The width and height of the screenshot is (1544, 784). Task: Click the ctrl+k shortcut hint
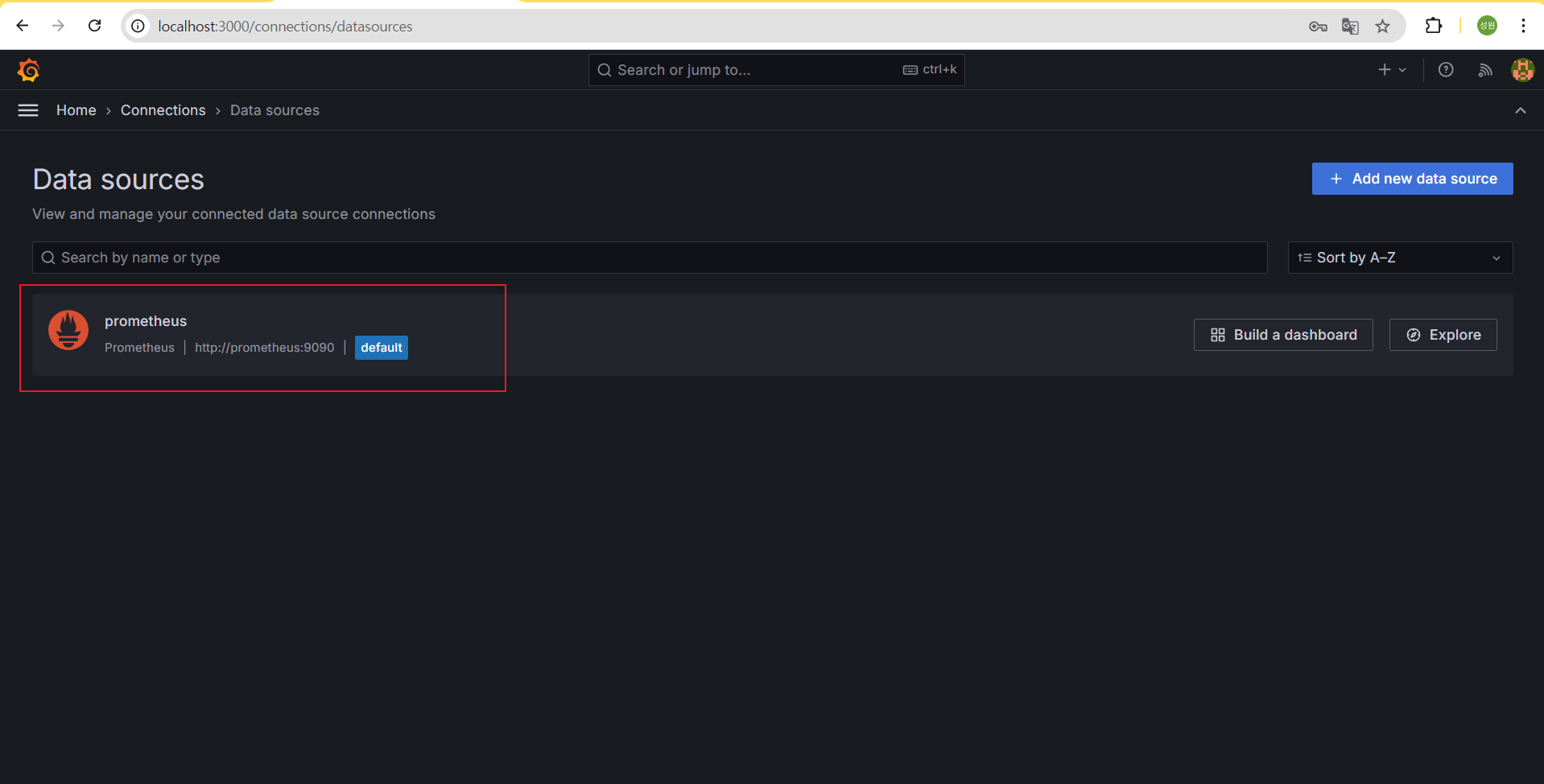(x=930, y=70)
